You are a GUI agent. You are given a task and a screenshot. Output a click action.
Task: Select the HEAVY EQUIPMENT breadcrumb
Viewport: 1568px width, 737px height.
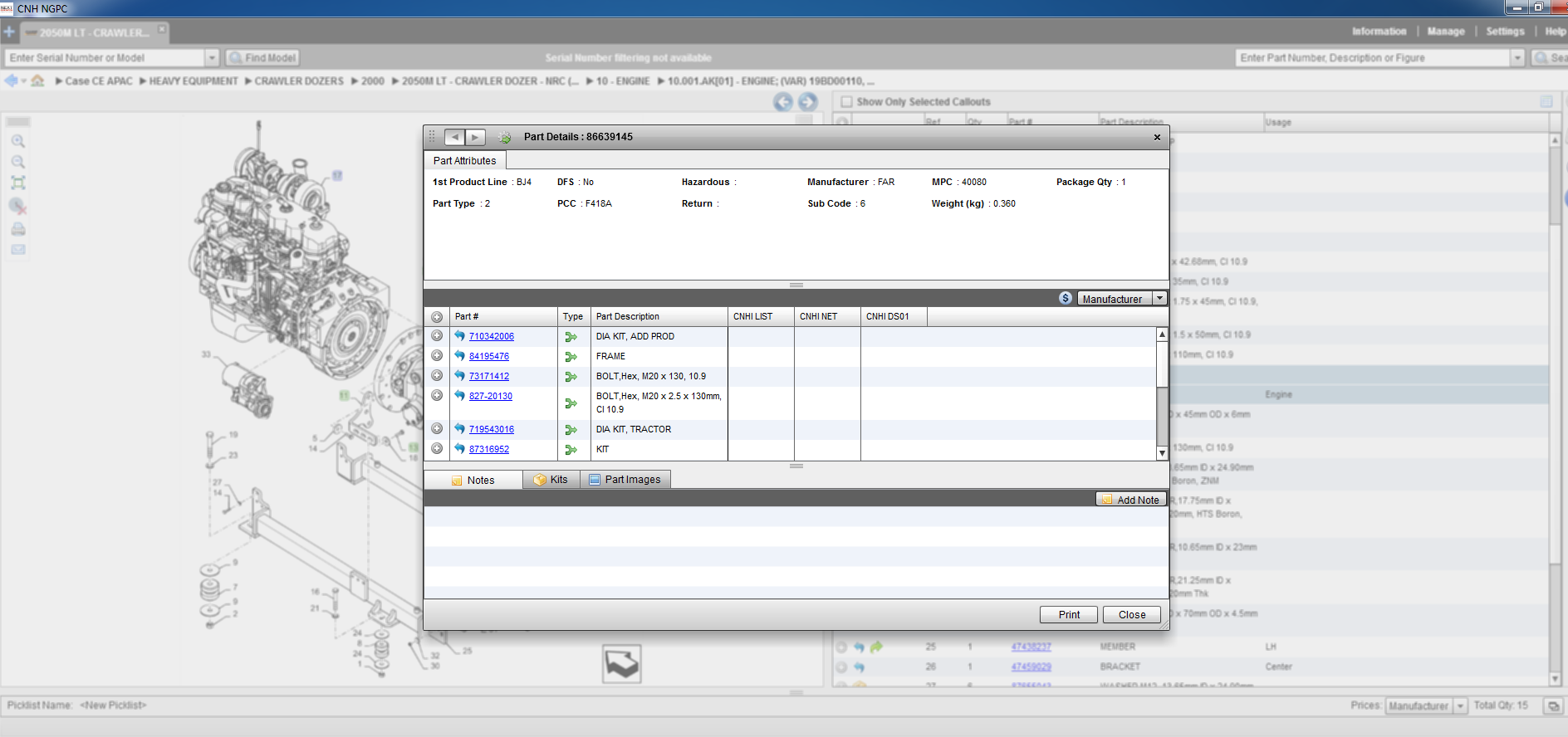(x=193, y=81)
